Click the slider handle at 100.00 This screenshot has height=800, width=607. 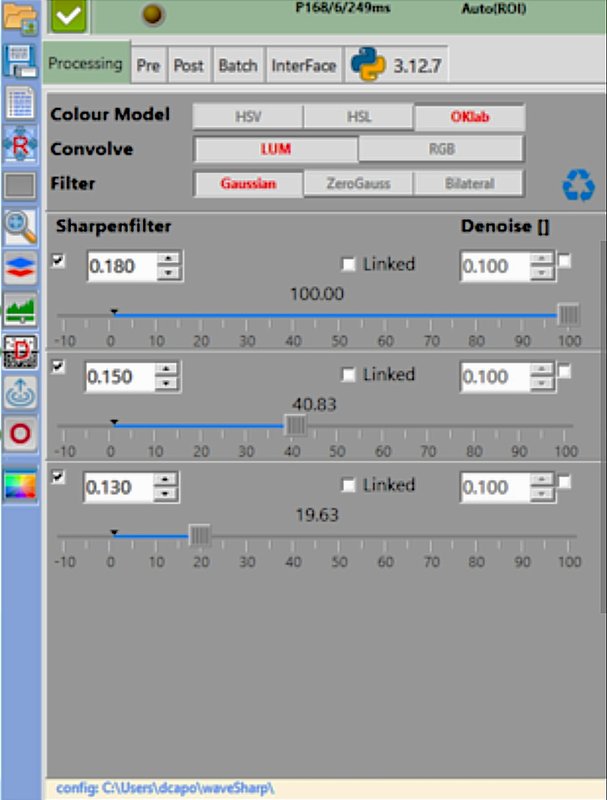pyautogui.click(x=568, y=315)
